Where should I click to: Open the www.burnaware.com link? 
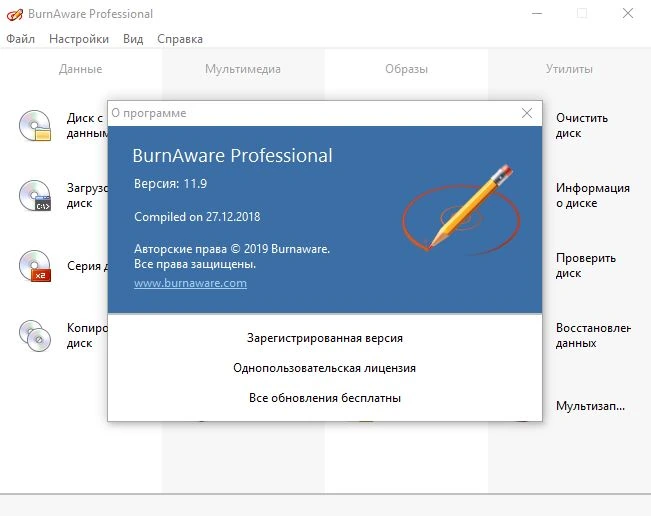190,283
